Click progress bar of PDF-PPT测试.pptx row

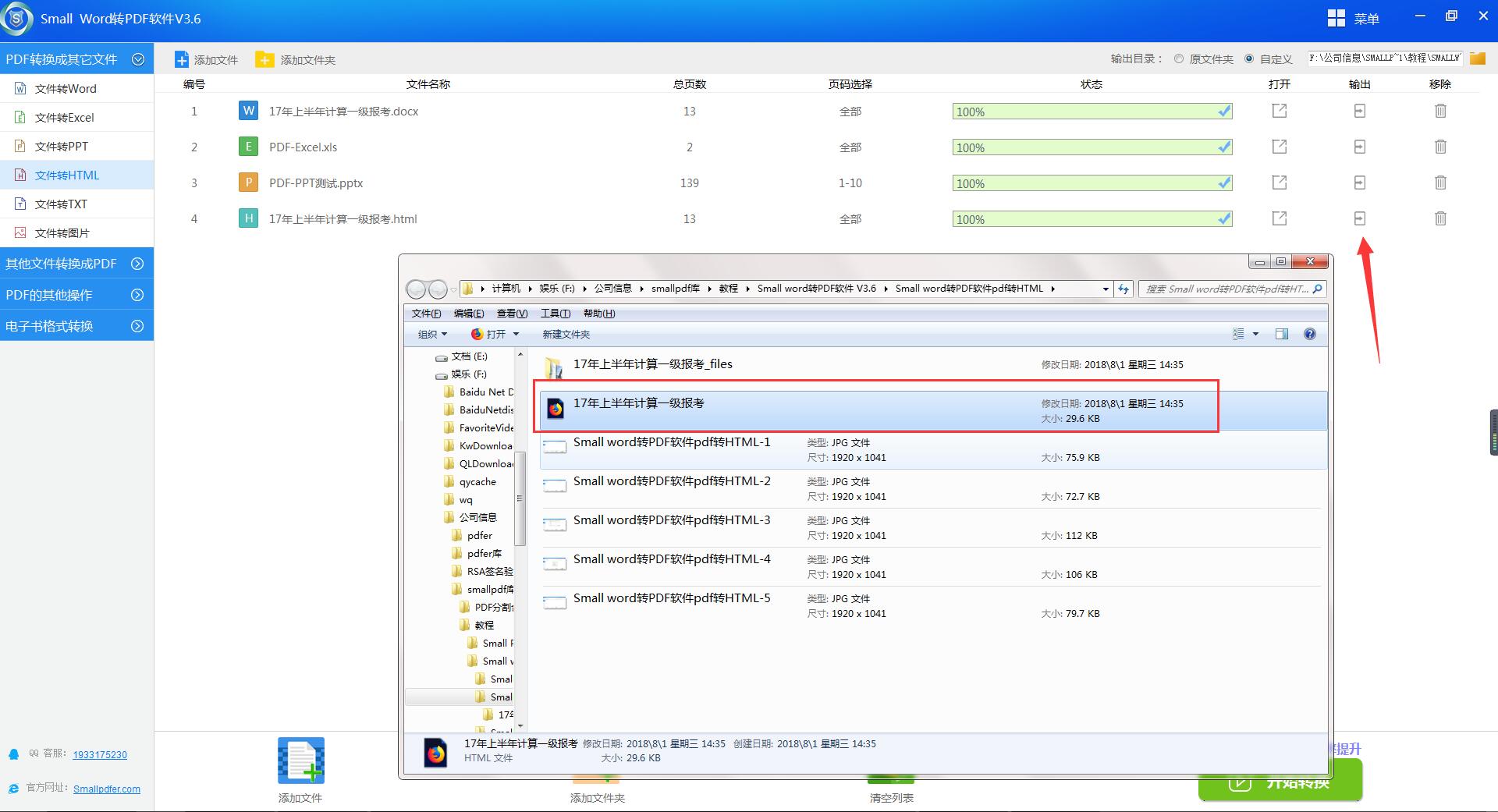(x=1092, y=183)
